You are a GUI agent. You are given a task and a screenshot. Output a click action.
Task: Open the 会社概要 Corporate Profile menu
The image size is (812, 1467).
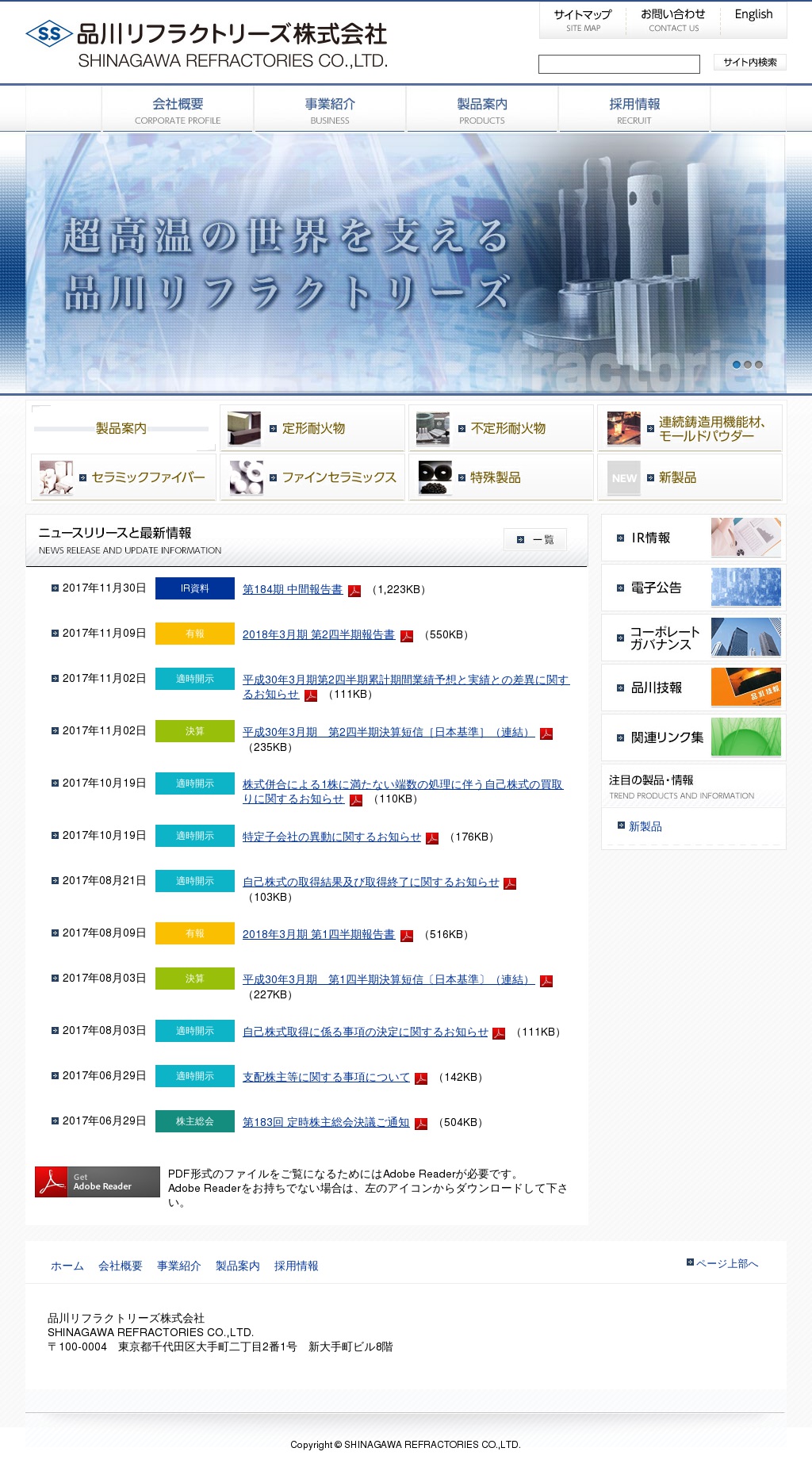point(178,110)
